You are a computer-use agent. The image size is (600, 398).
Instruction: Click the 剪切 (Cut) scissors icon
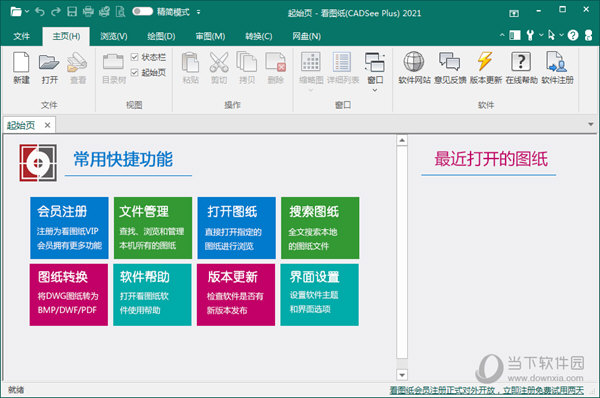[x=219, y=62]
